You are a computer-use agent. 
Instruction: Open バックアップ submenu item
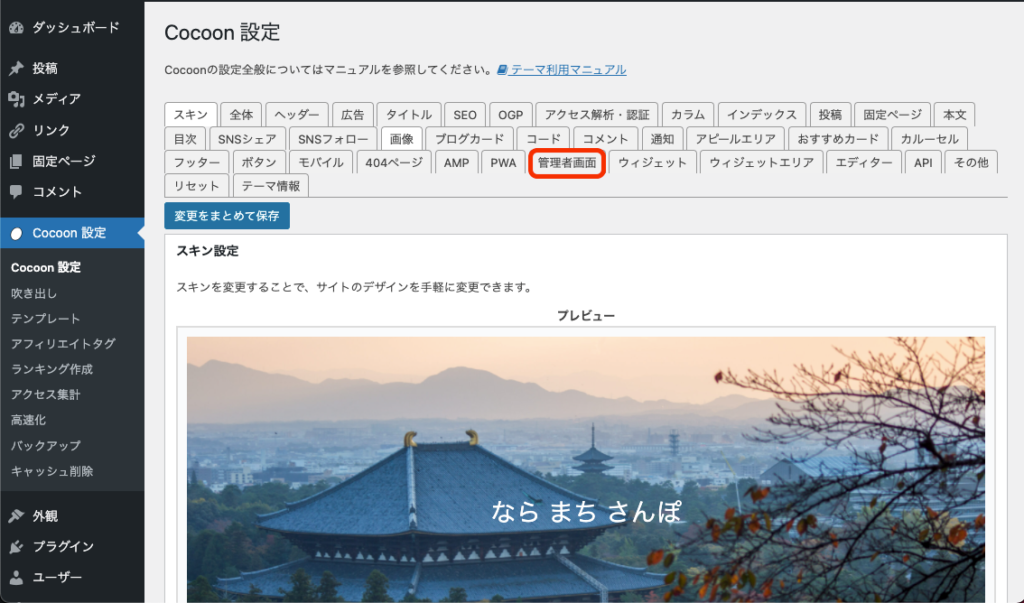click(x=46, y=446)
